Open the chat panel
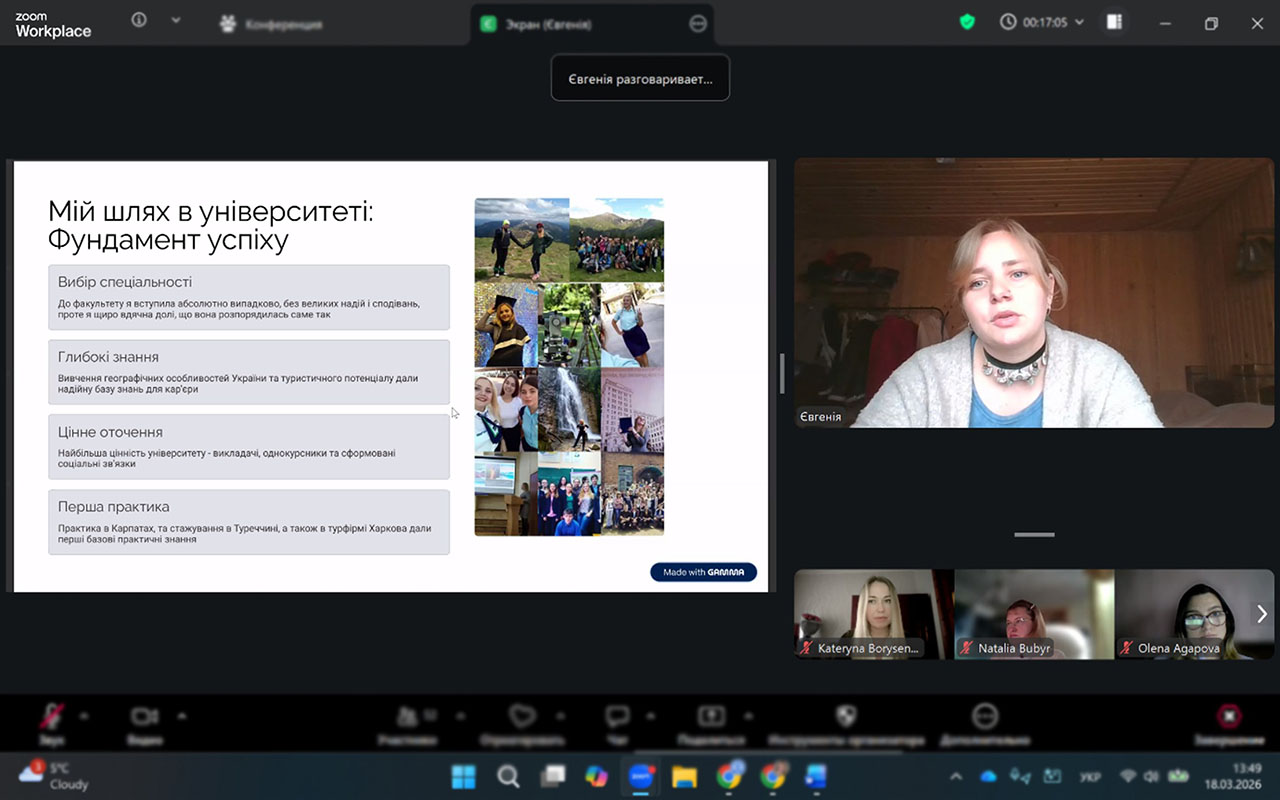 [617, 716]
